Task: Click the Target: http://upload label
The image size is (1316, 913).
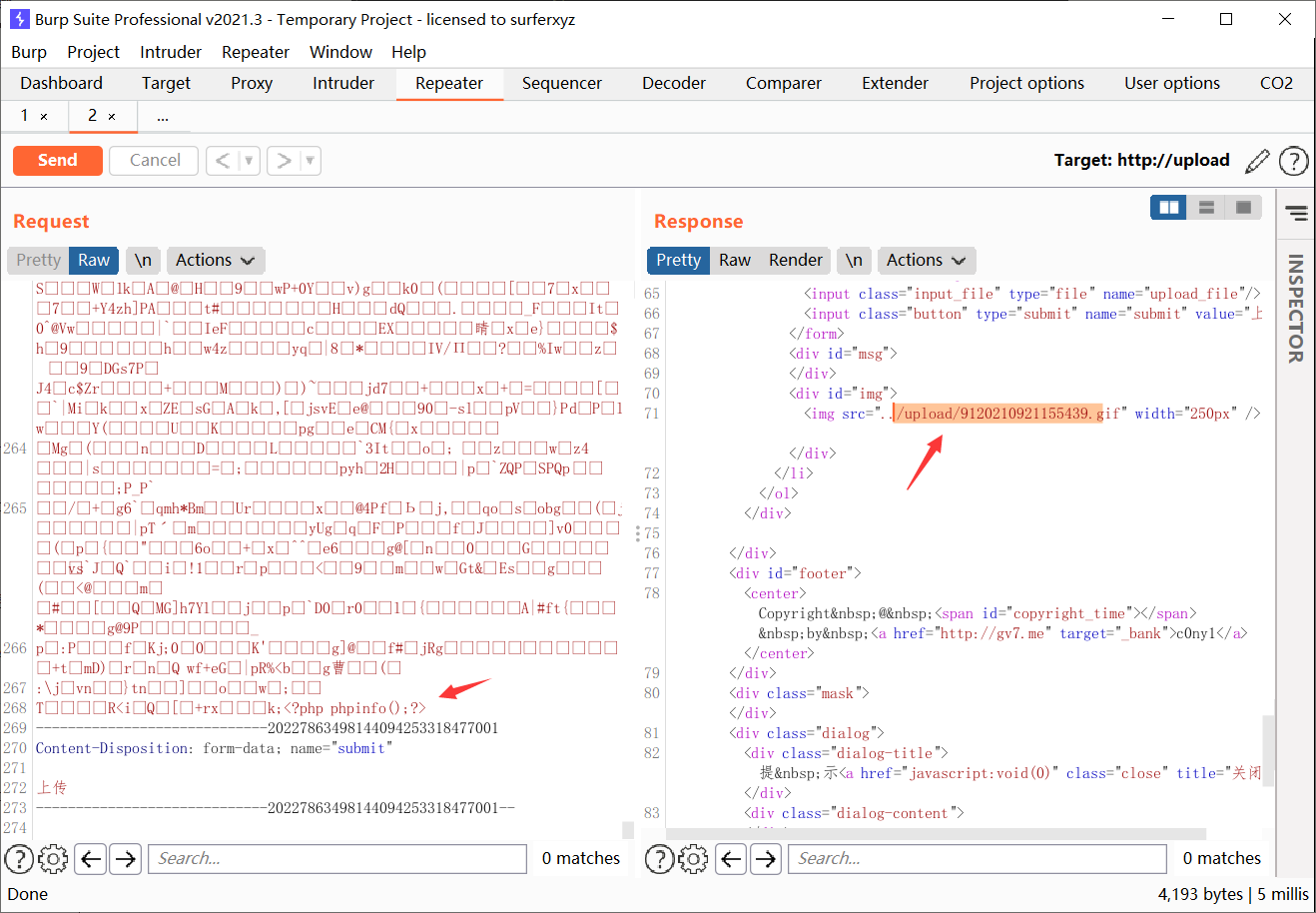Action: (x=1141, y=160)
